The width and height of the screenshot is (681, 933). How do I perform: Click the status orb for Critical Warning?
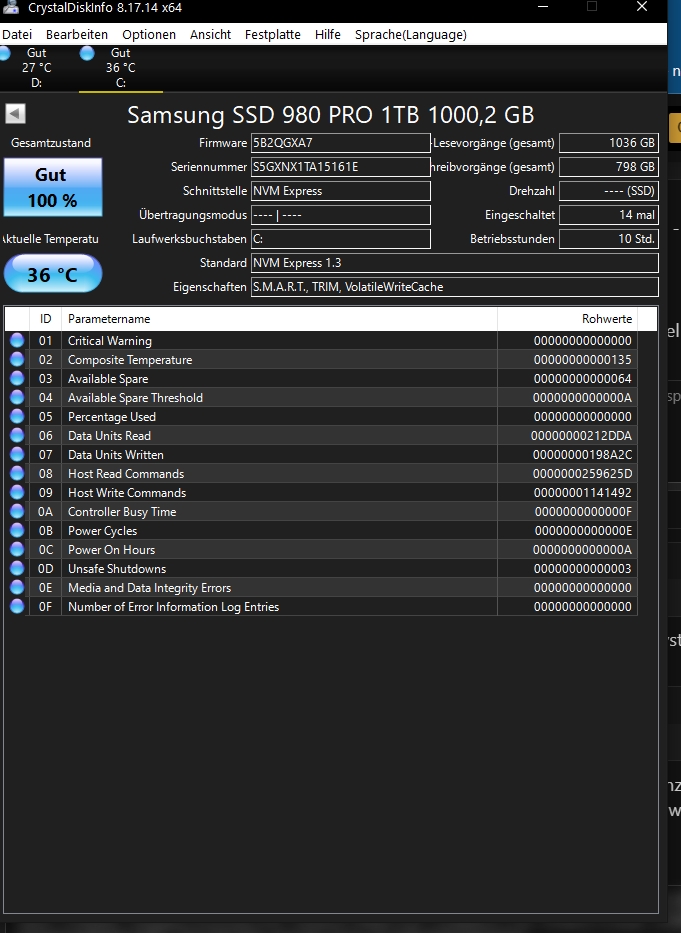(17, 340)
